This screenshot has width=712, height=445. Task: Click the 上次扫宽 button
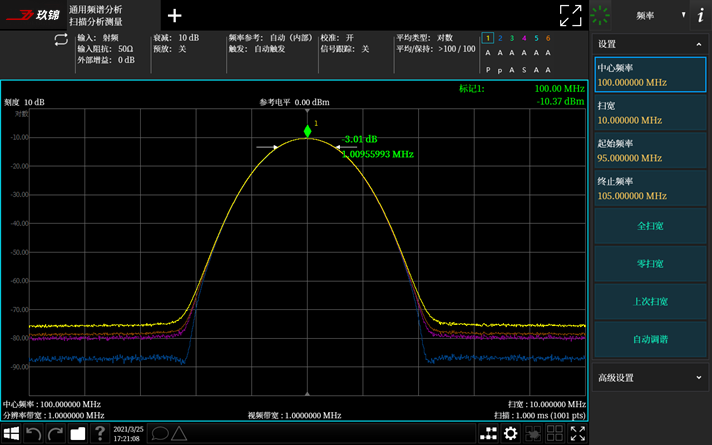[650, 301]
